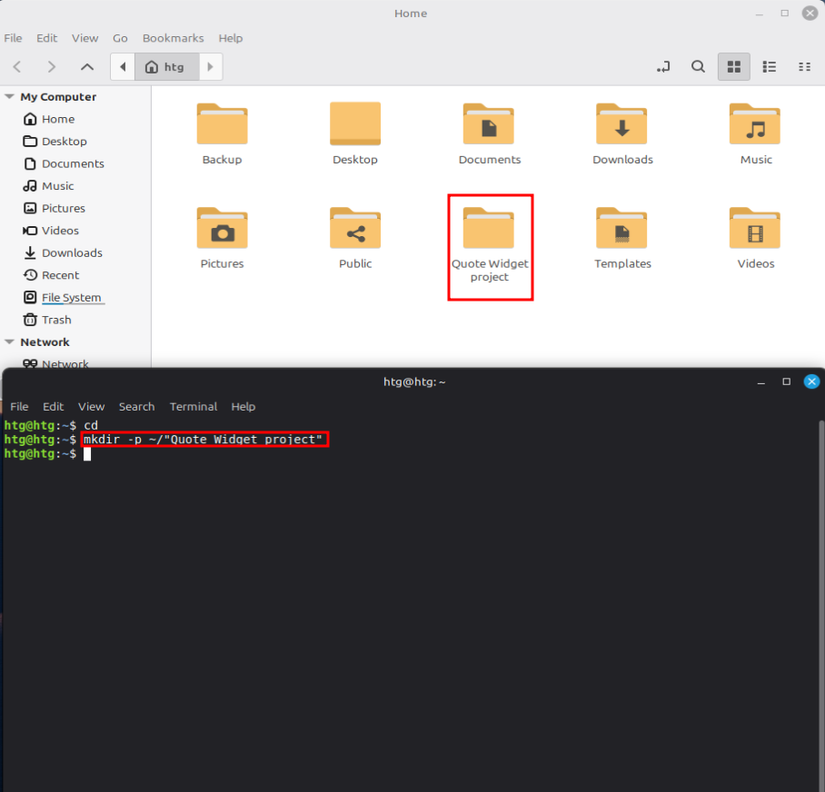
Task: Open the search icon in the toolbar
Action: 698,66
